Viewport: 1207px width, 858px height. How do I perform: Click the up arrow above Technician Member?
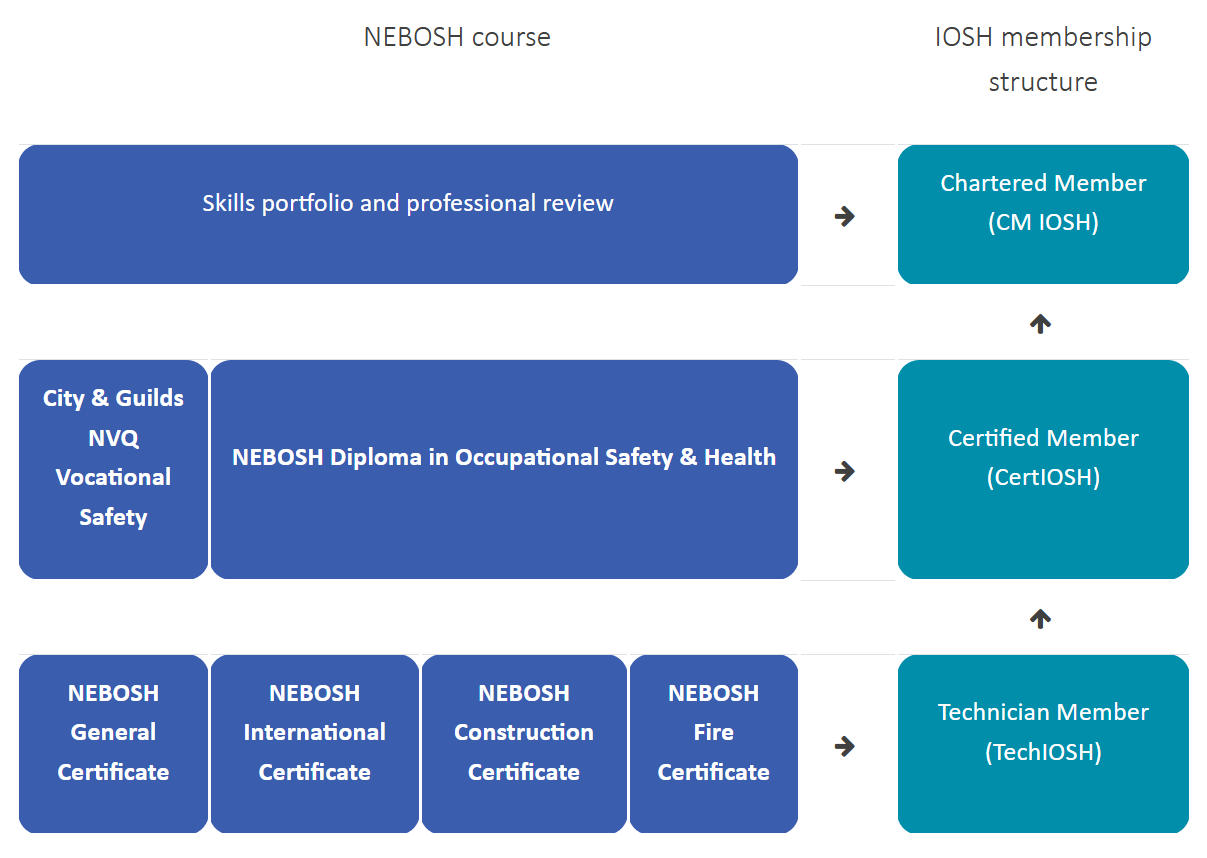pyautogui.click(x=1041, y=619)
